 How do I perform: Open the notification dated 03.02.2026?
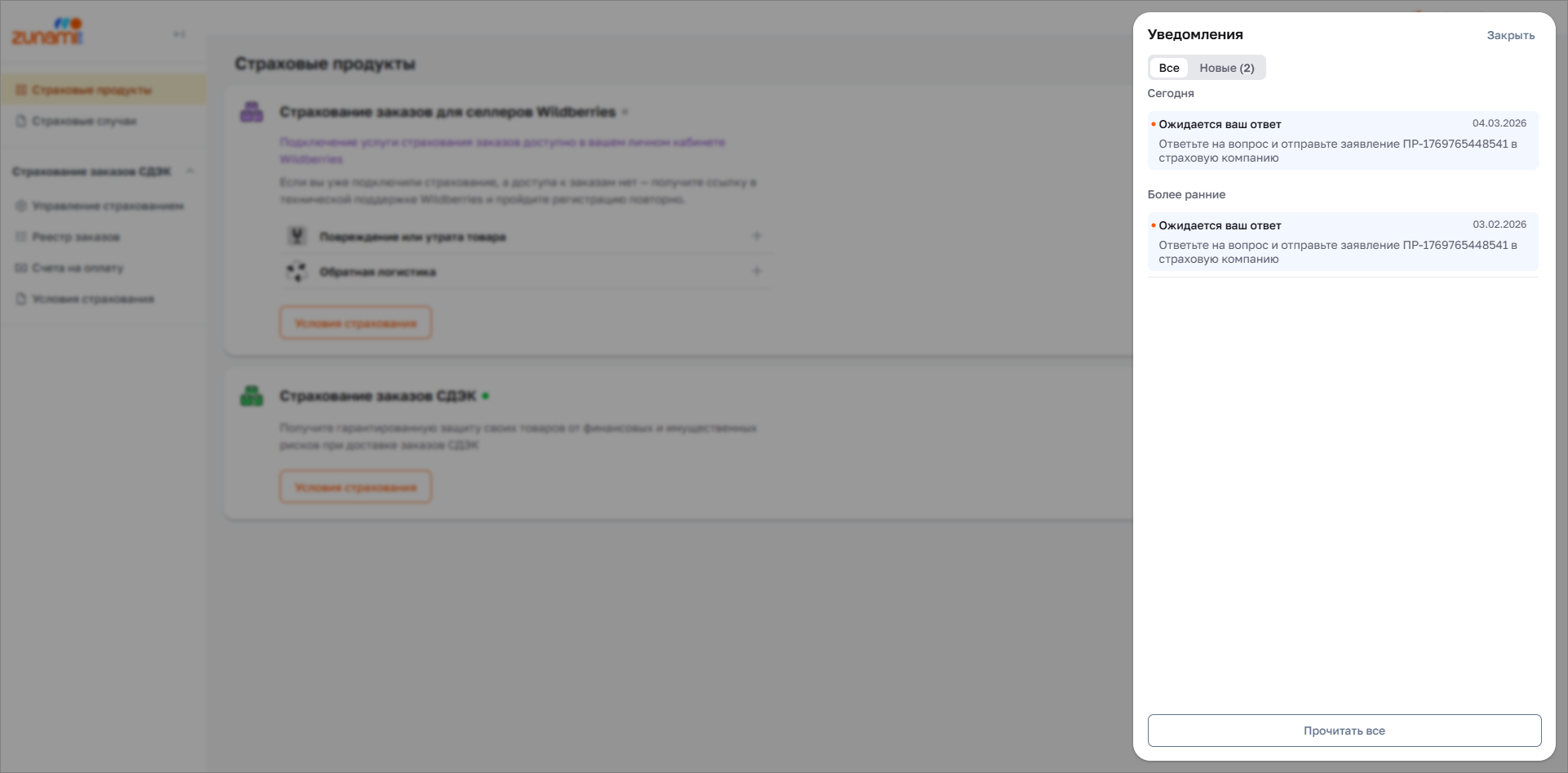1342,242
